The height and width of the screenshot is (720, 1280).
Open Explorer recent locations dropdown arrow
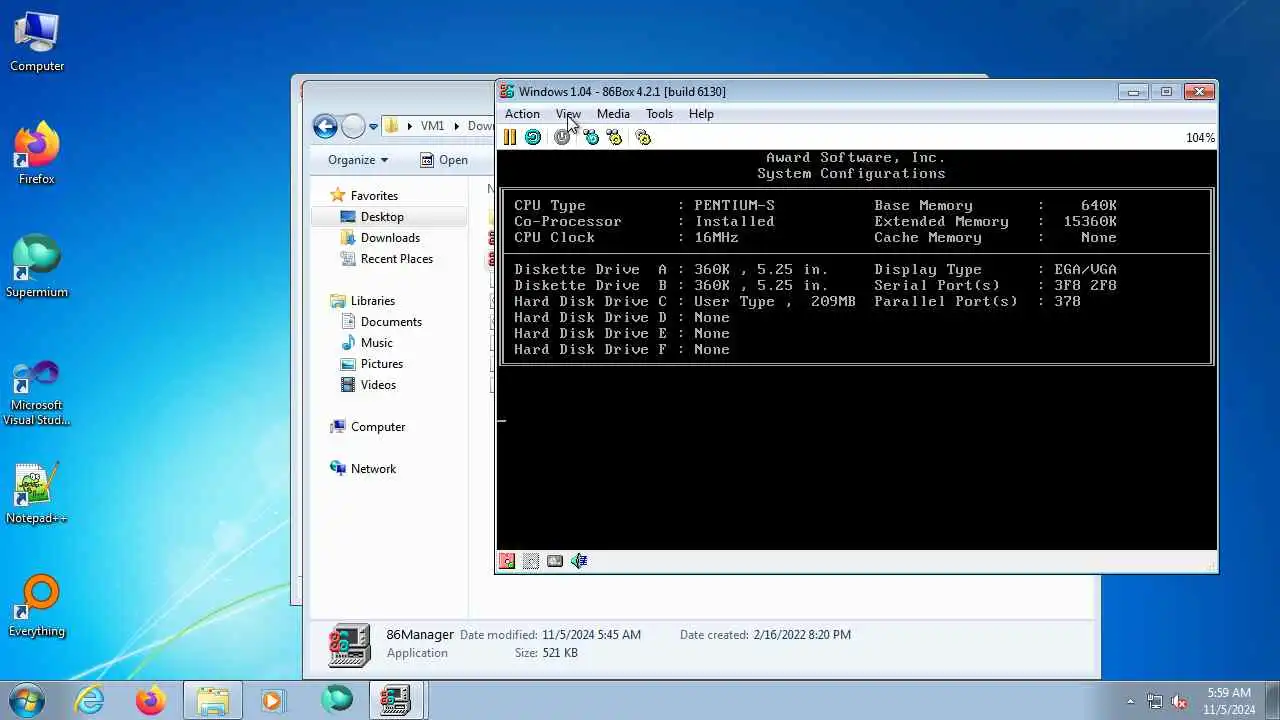[373, 127]
